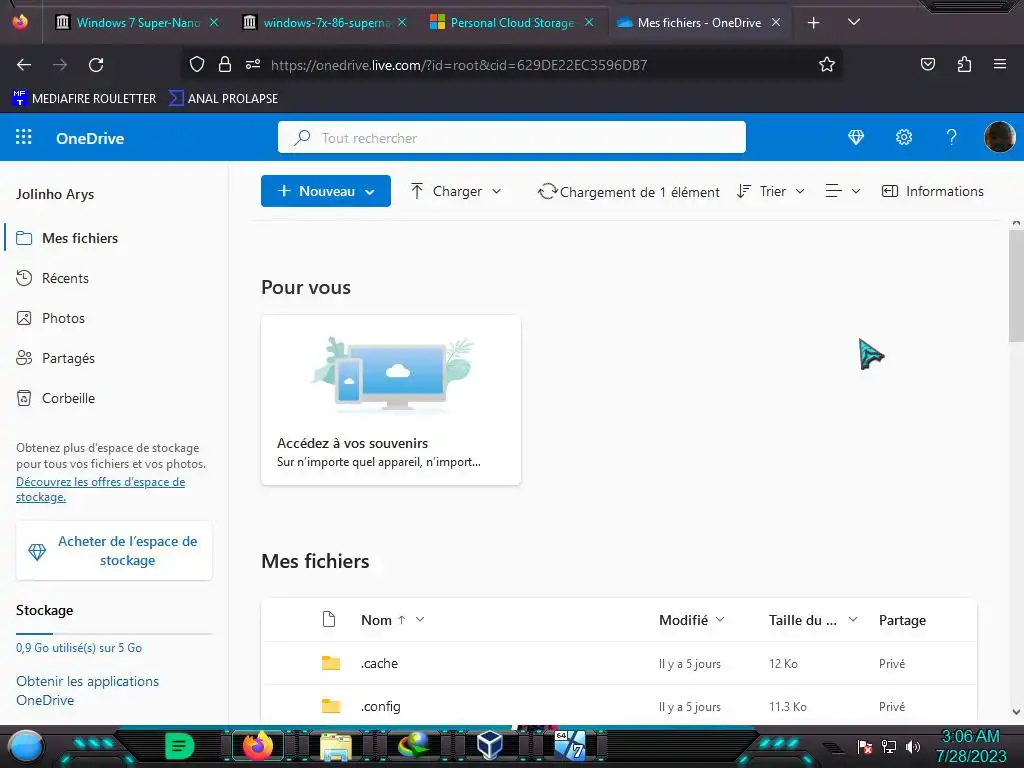
Task: Open the Firefox extensions menu
Action: click(964, 64)
